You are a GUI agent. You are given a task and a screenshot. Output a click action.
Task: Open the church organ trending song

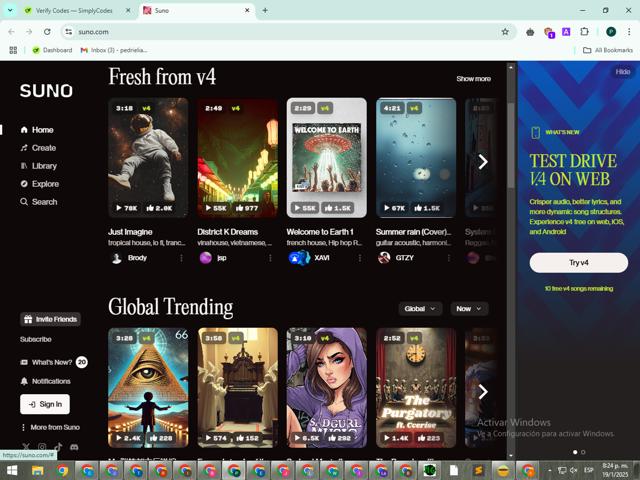pos(238,388)
